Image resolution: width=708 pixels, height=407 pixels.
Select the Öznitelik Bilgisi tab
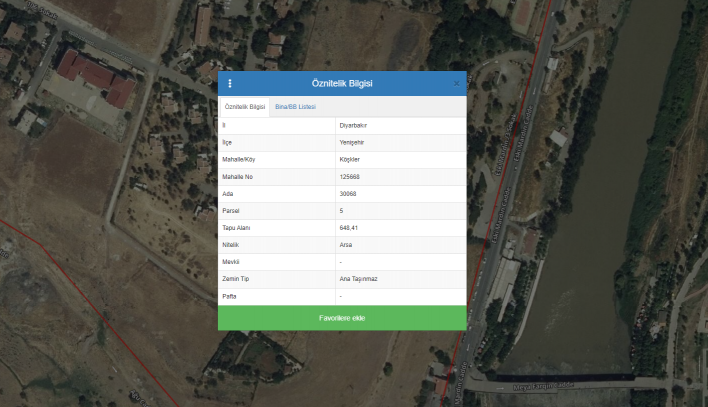click(x=245, y=106)
